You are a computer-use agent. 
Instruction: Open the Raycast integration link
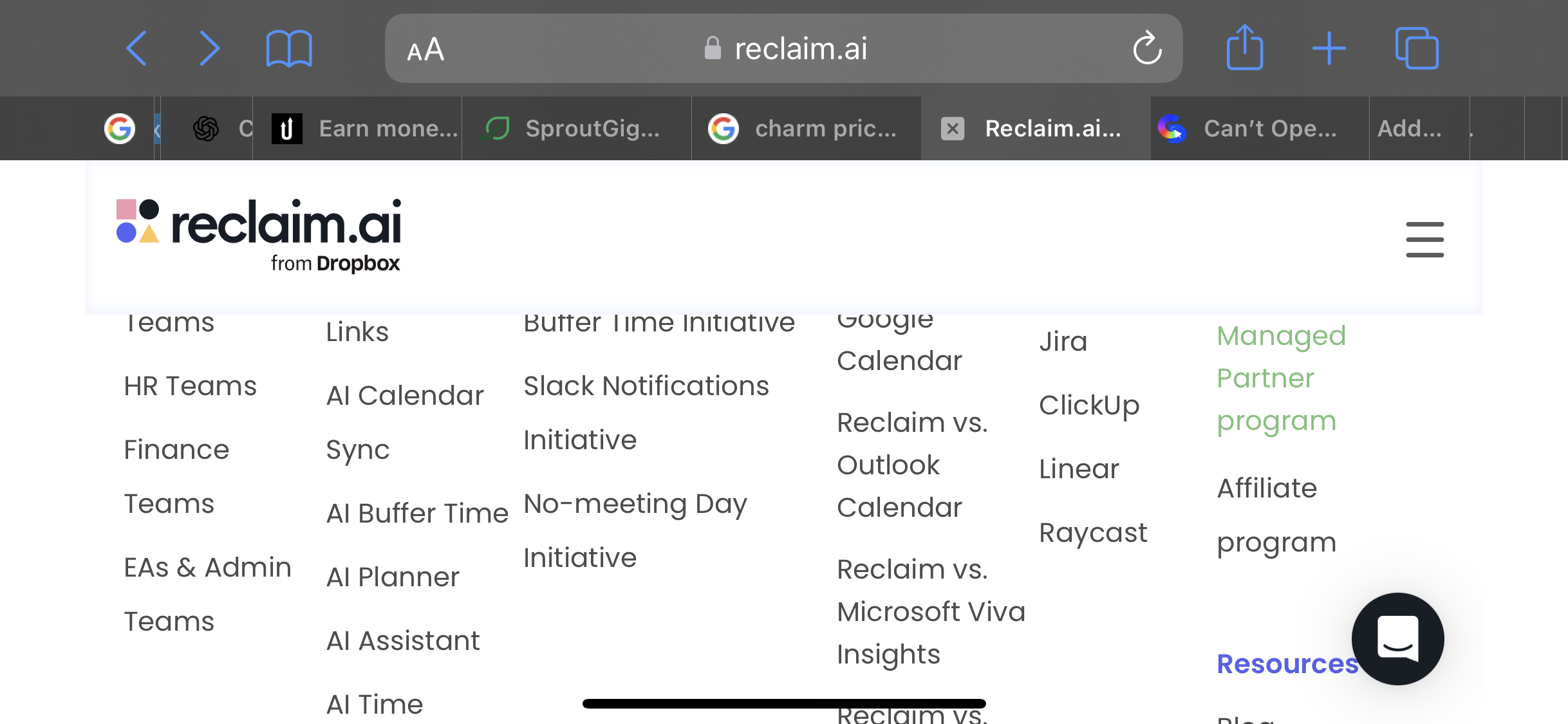click(1093, 533)
